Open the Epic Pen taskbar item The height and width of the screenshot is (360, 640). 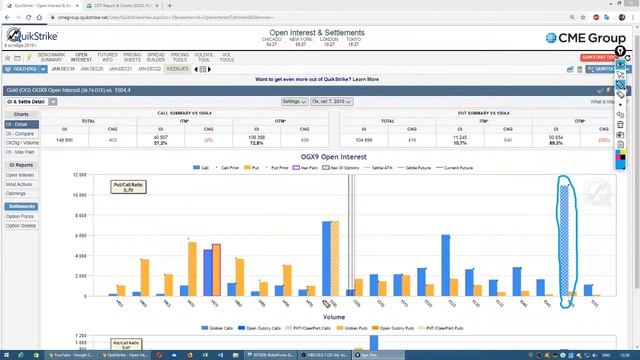coord(377,355)
